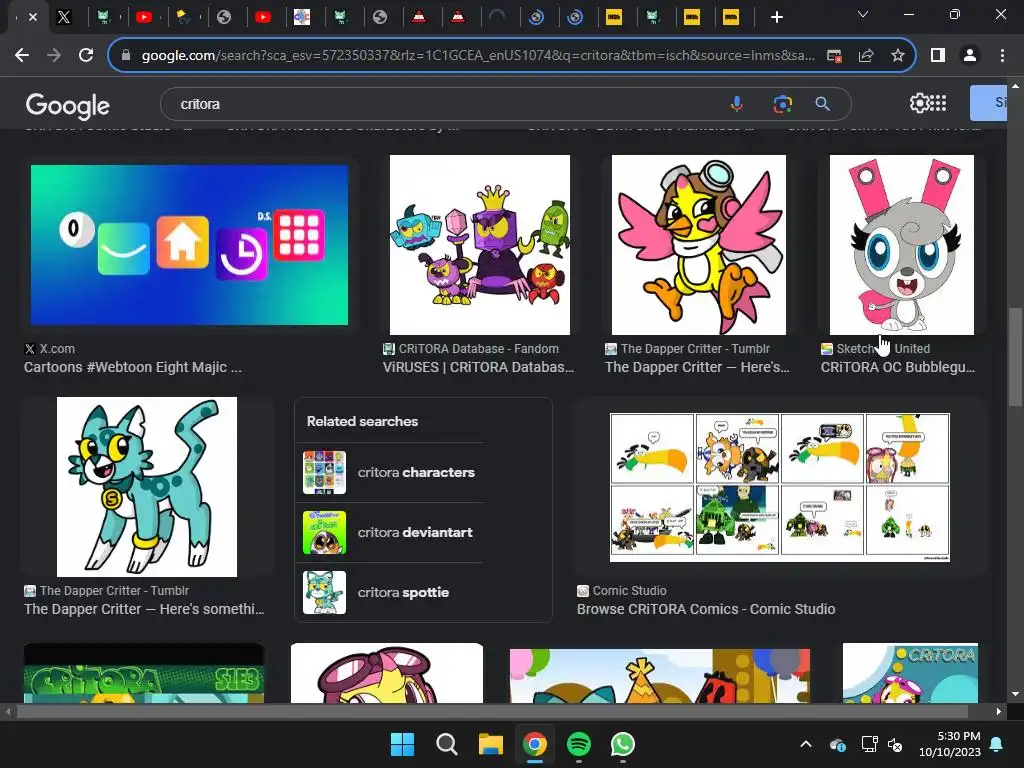Click the magnifier search button

pyautogui.click(x=823, y=104)
